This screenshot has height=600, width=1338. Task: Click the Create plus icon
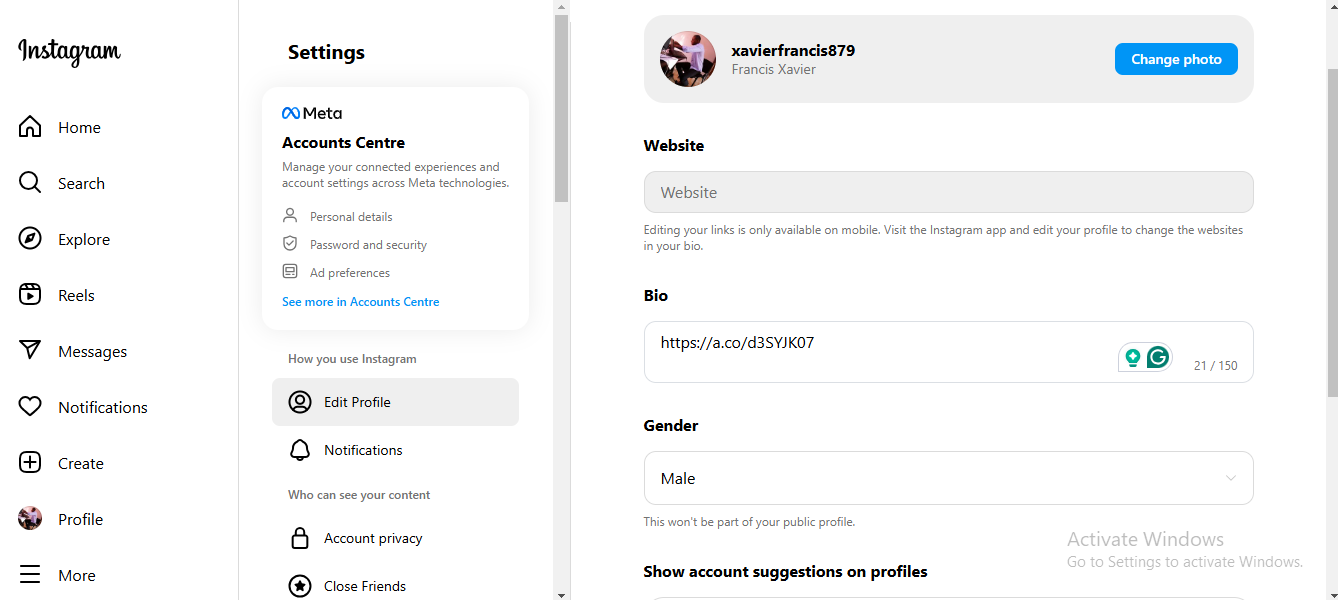30,463
